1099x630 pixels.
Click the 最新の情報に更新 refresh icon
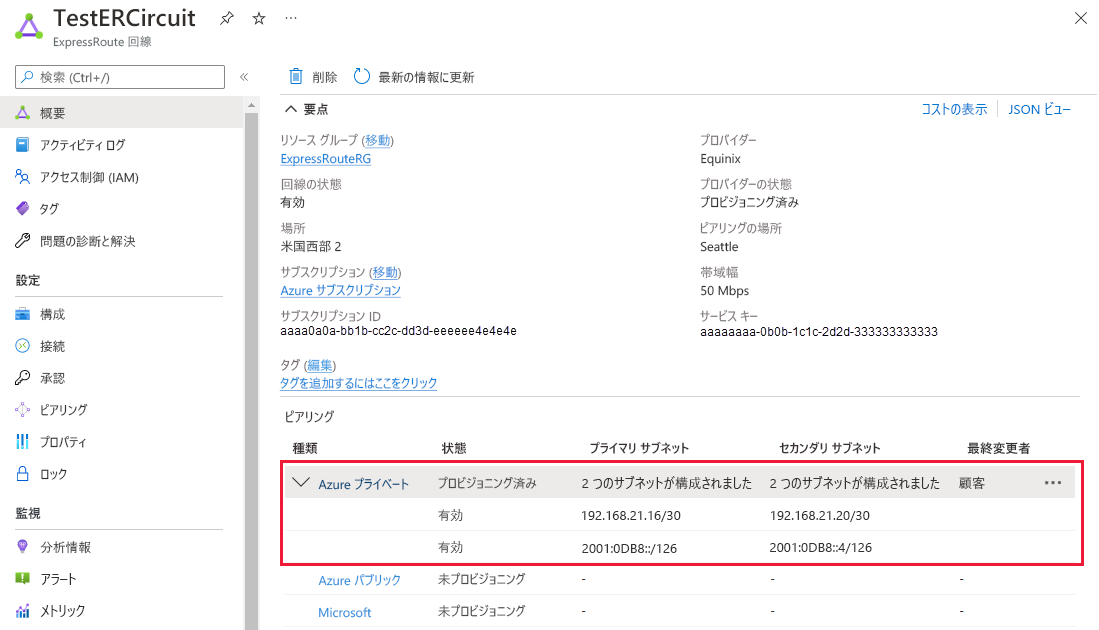click(x=362, y=76)
